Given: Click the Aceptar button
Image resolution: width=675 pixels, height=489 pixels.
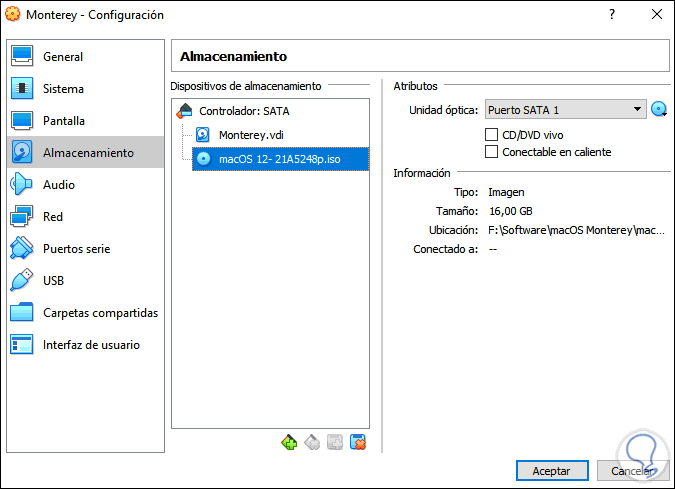Looking at the screenshot, I should pyautogui.click(x=552, y=470).
